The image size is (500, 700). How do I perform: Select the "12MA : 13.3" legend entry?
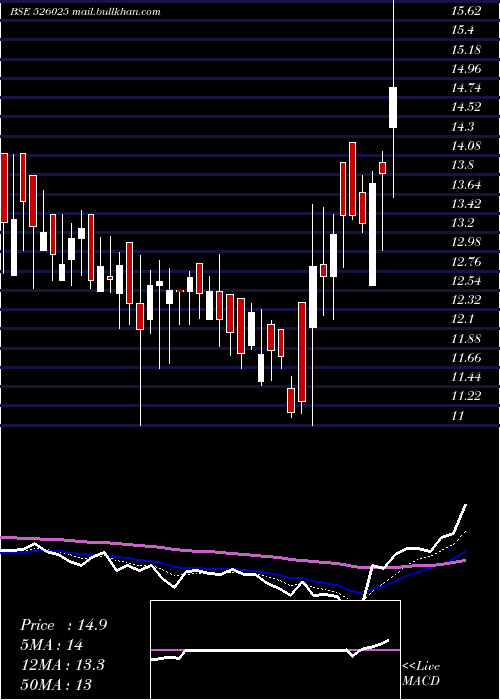(x=62, y=665)
